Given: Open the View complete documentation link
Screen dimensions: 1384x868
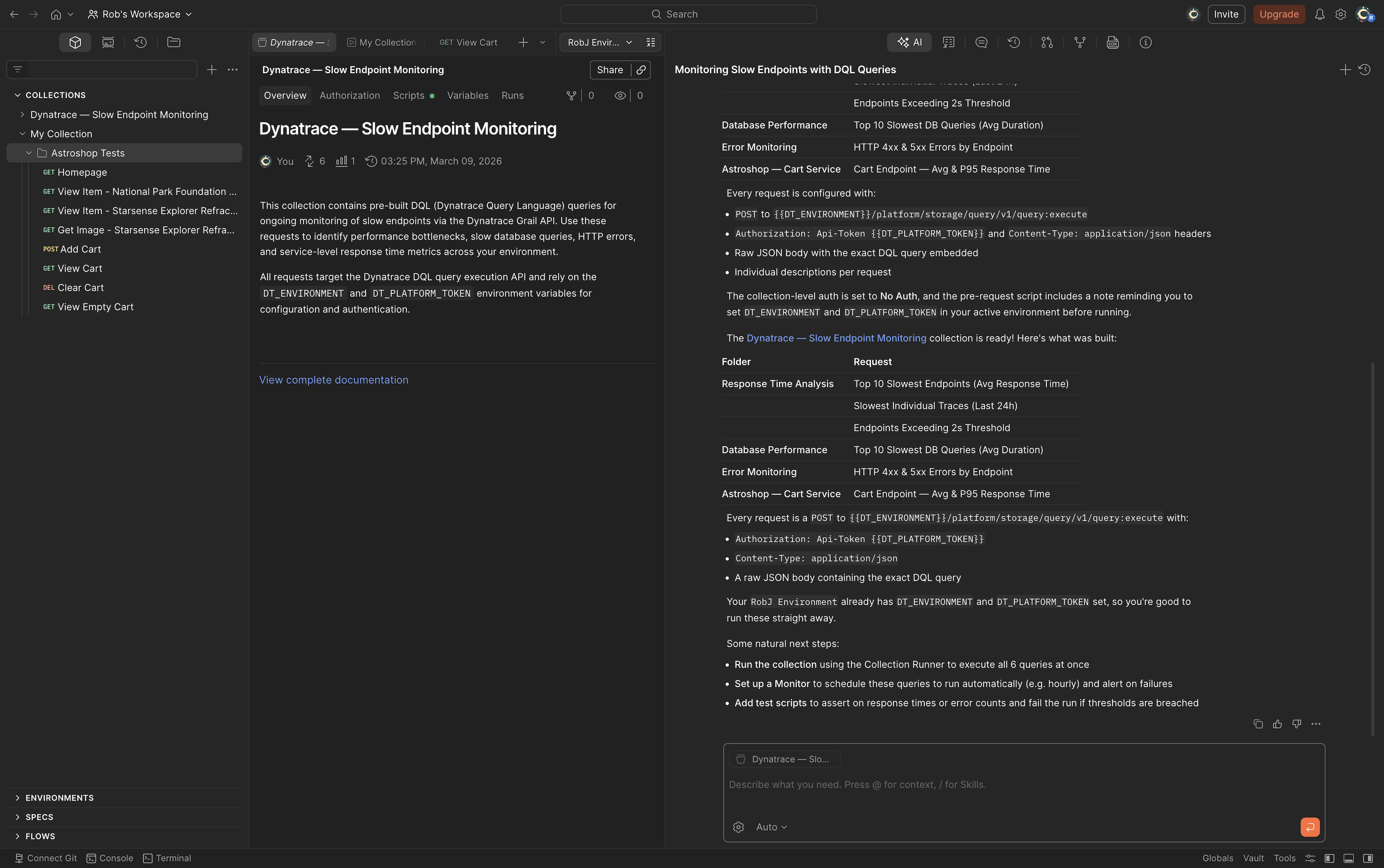Looking at the screenshot, I should pyautogui.click(x=334, y=379).
